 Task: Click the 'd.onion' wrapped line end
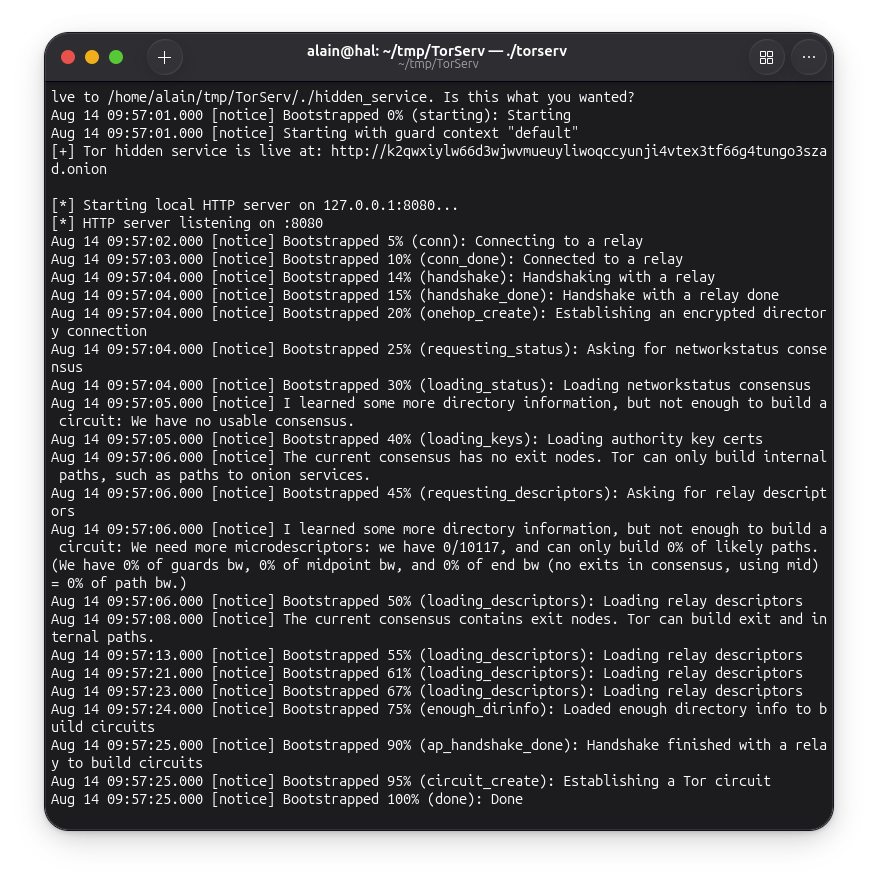coord(79,169)
